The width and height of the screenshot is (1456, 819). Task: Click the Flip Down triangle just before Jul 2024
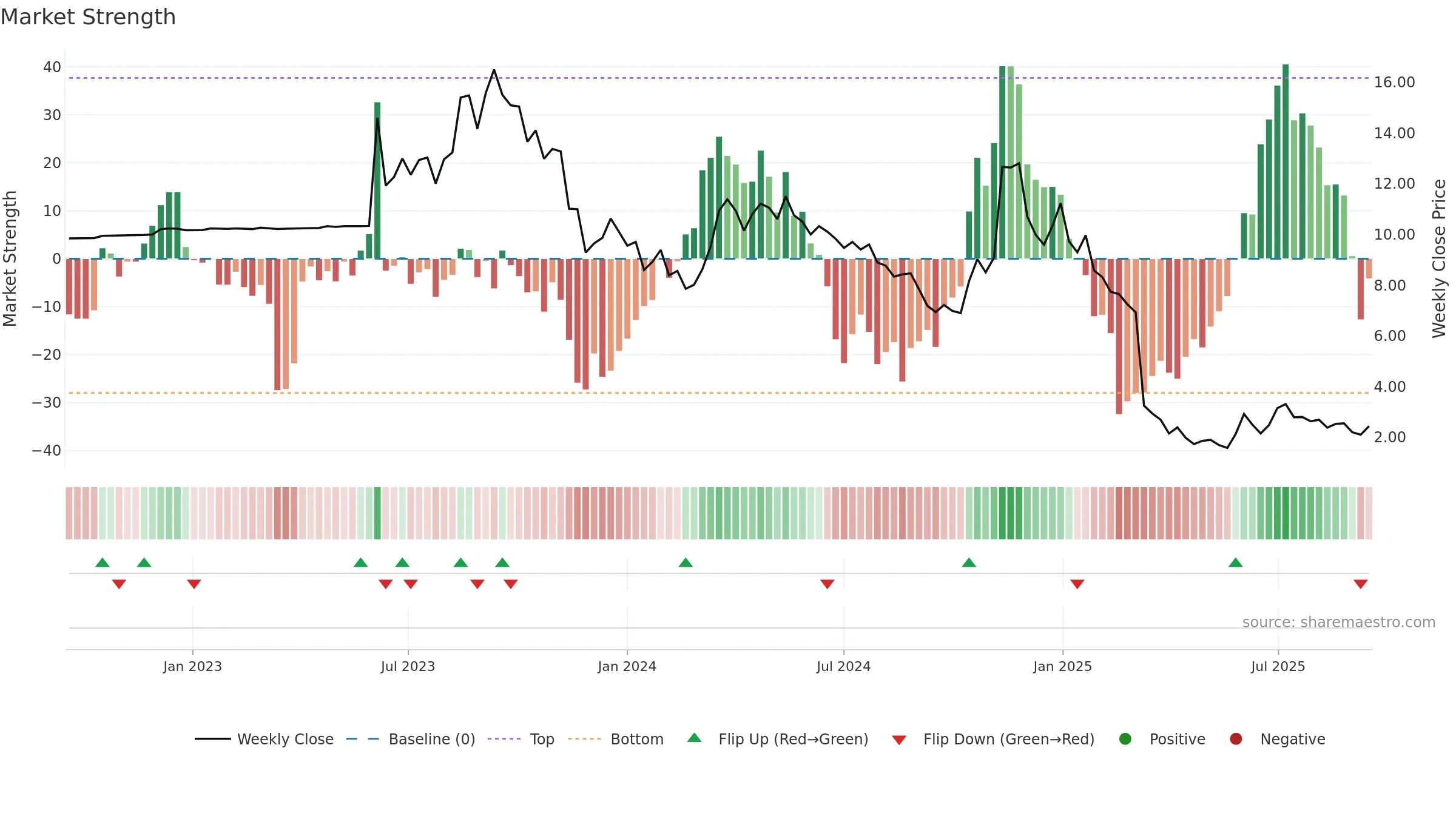[x=827, y=584]
